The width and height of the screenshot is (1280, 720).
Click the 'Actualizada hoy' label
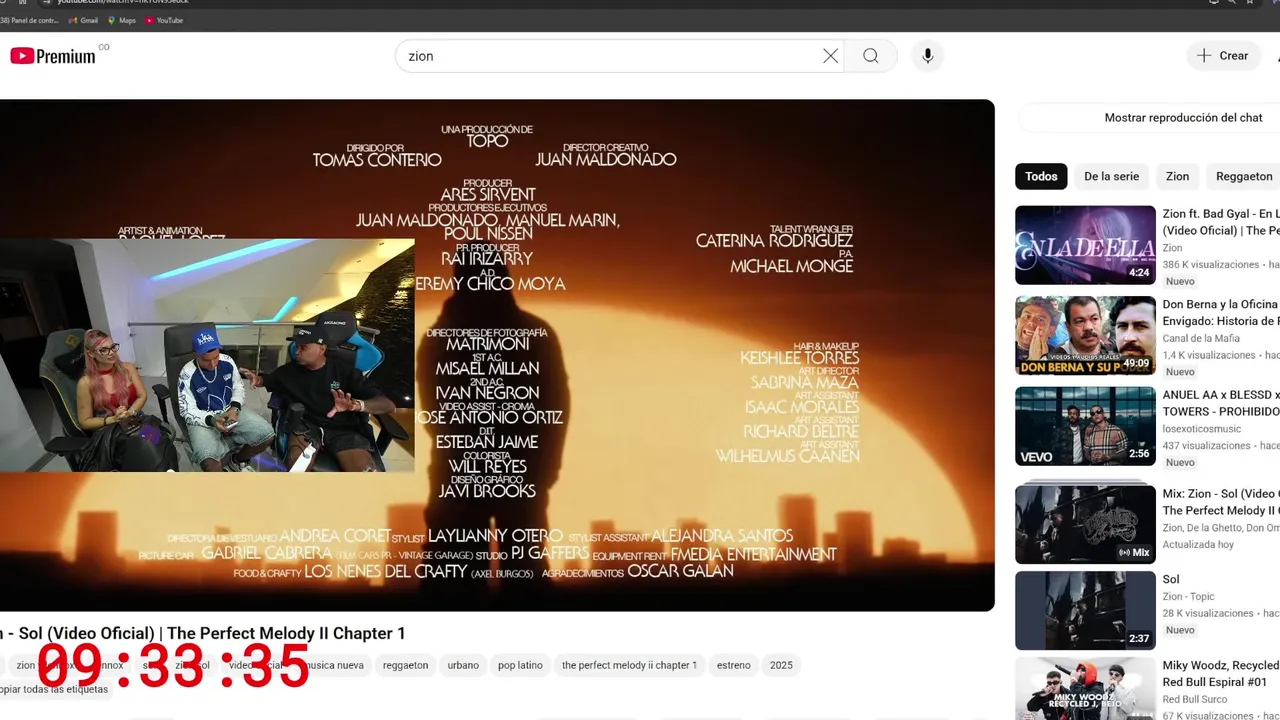(x=1198, y=545)
